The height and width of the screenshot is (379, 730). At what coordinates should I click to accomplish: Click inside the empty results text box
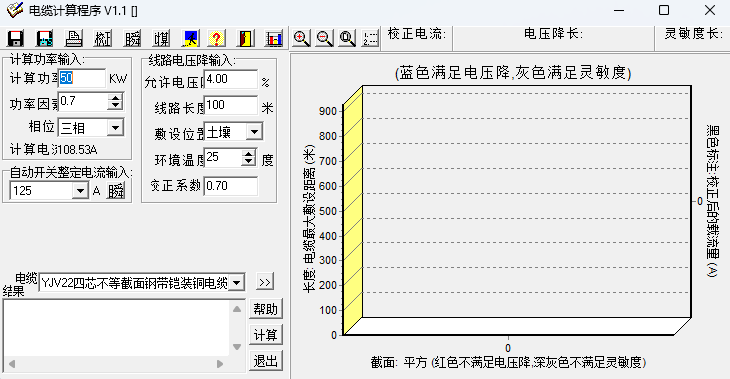pyautogui.click(x=116, y=328)
